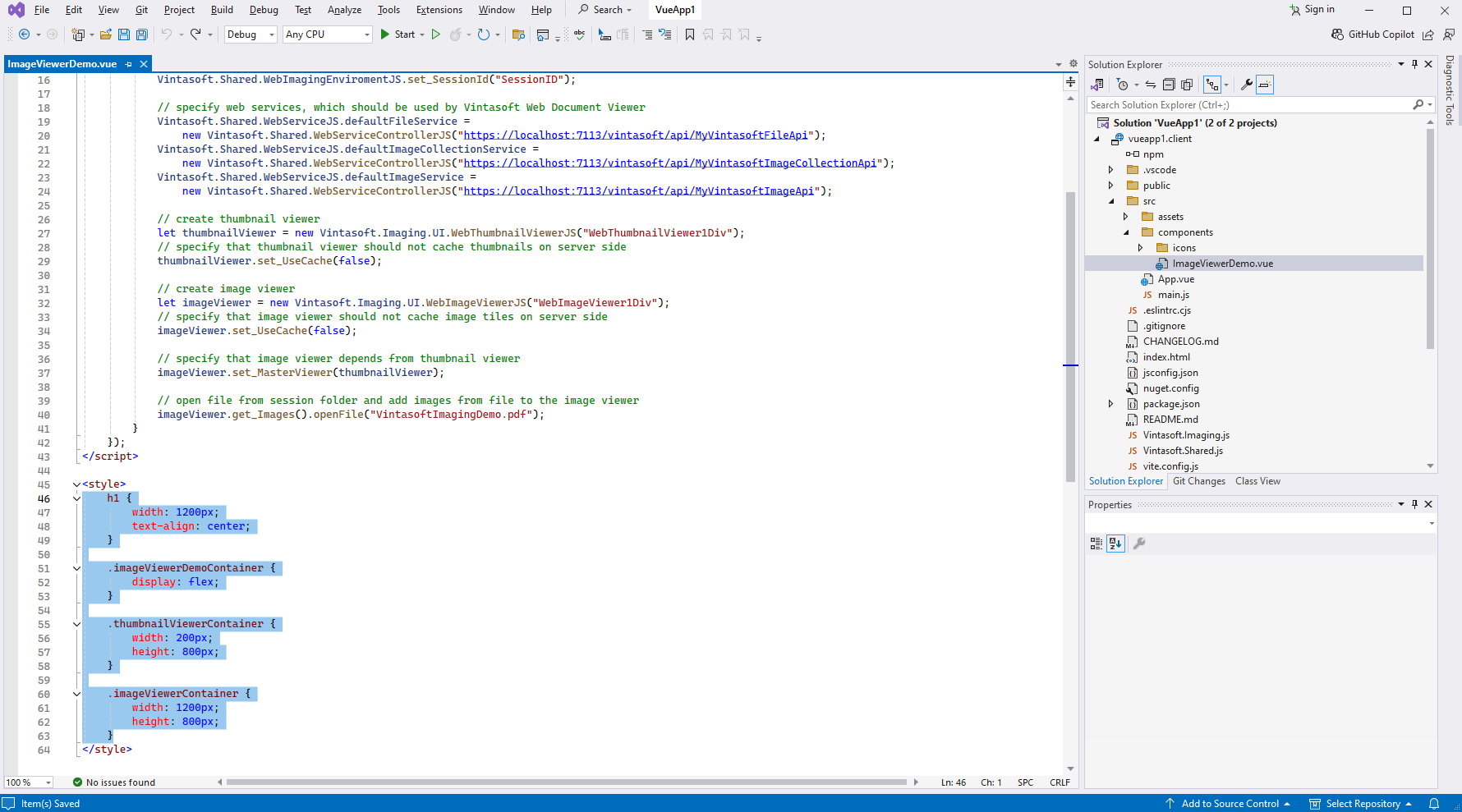1462x812 pixels.
Task: Click the Share/Live Share icon near Copilot
Action: point(1428,34)
